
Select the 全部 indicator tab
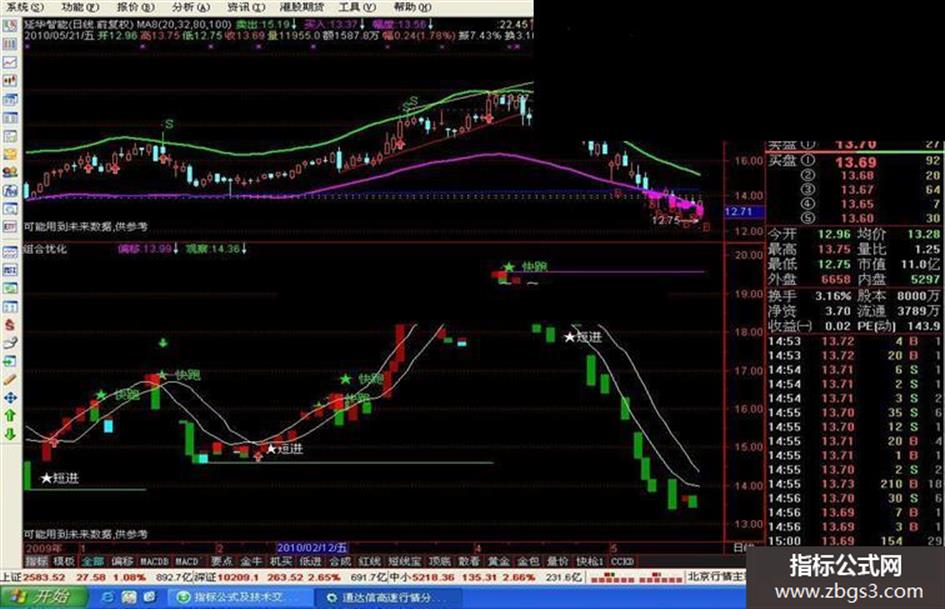[93, 561]
